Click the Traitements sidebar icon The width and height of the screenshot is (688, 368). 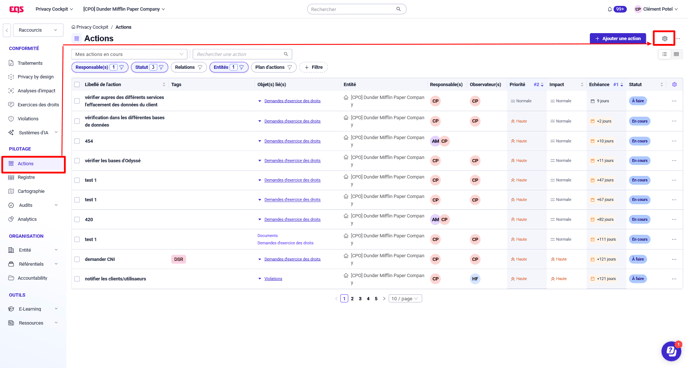(11, 63)
